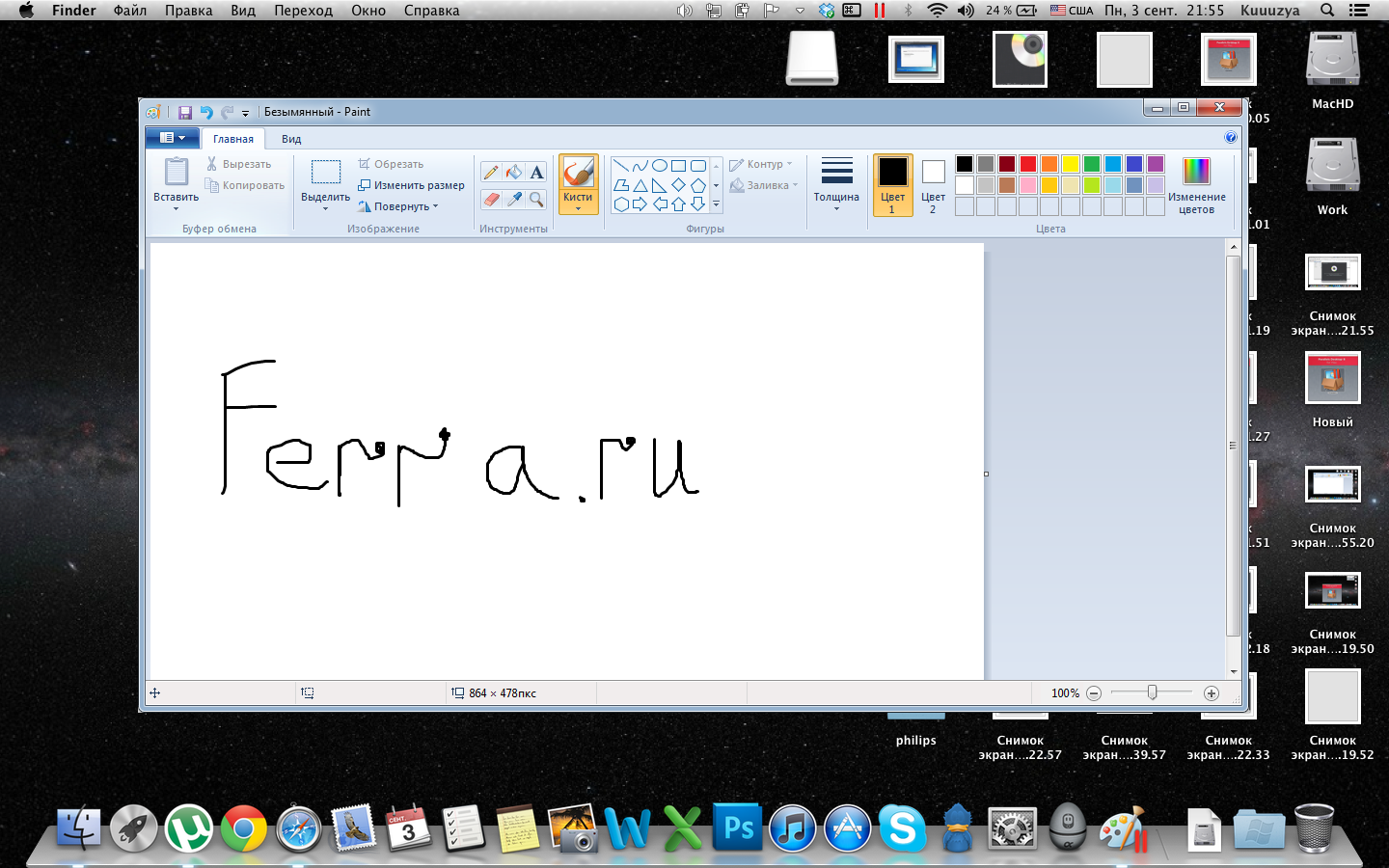Select the Magnifier tool
Screen dimensions: 1389x868
tap(537, 200)
